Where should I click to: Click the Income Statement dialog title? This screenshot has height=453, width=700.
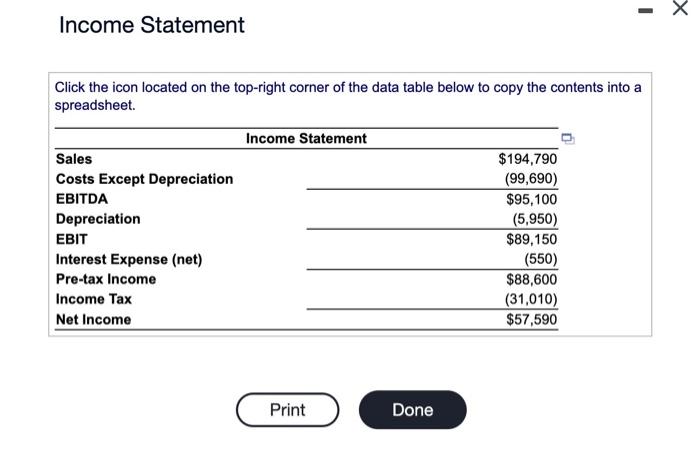[152, 25]
